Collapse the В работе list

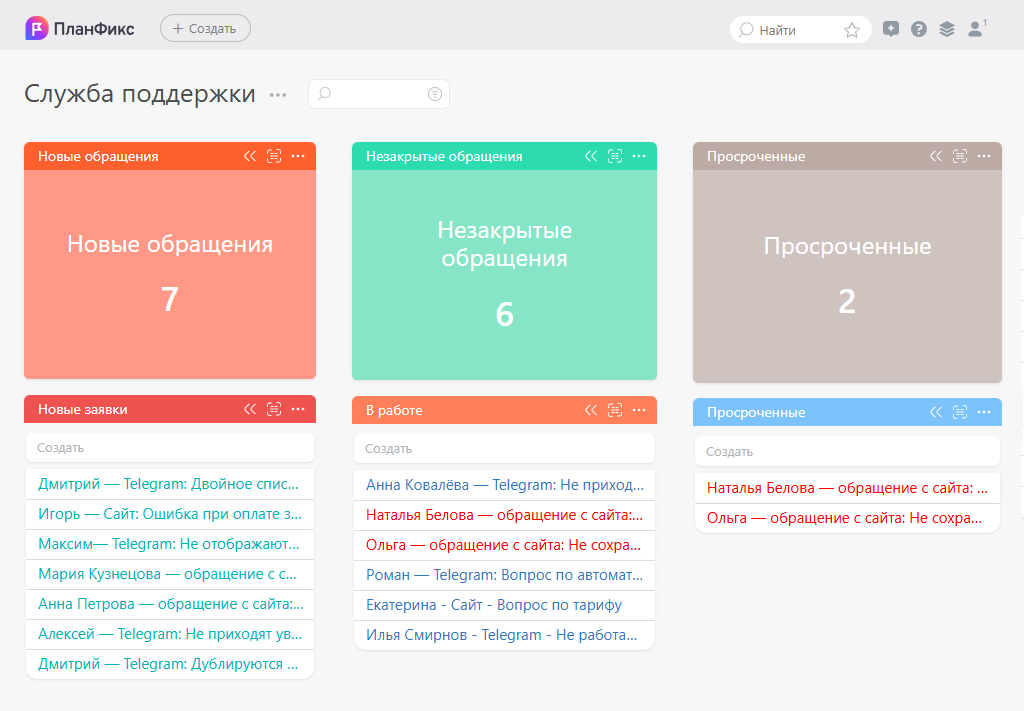590,410
